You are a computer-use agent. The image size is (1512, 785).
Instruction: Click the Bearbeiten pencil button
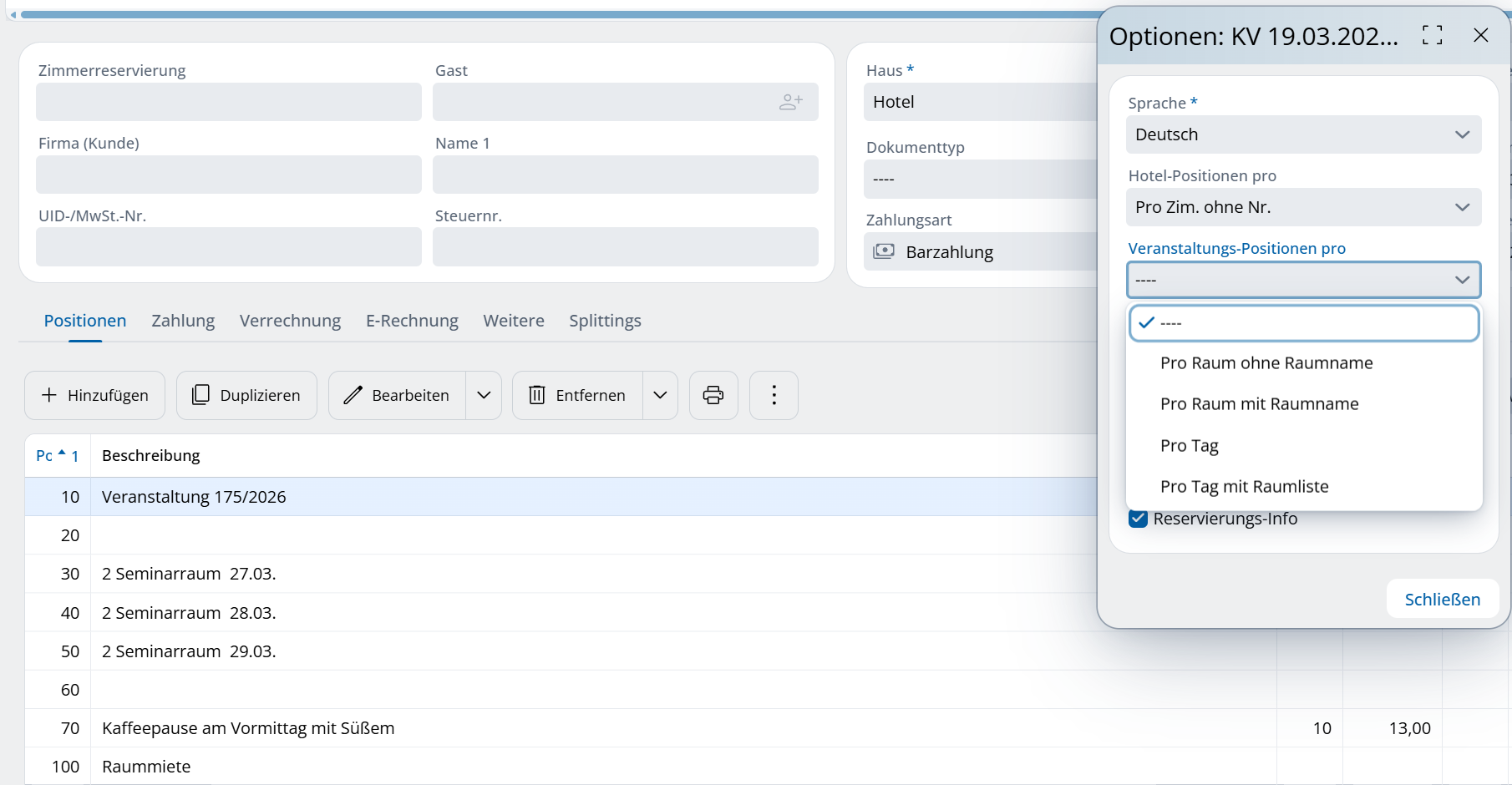pyautogui.click(x=398, y=395)
